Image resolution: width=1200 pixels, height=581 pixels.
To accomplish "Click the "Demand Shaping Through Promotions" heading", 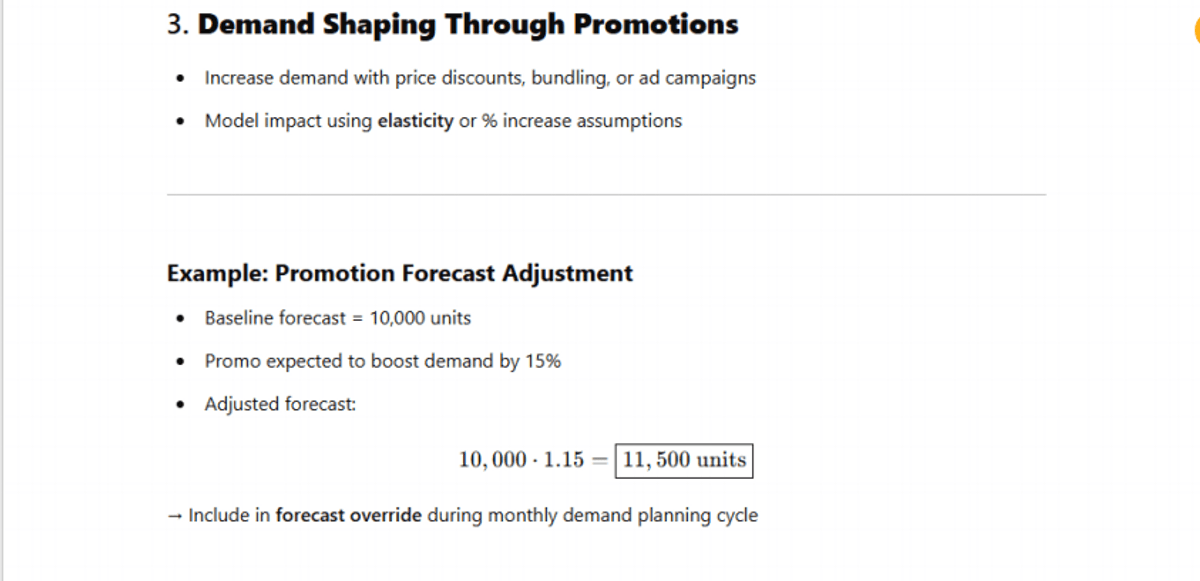I will coord(468,25).
